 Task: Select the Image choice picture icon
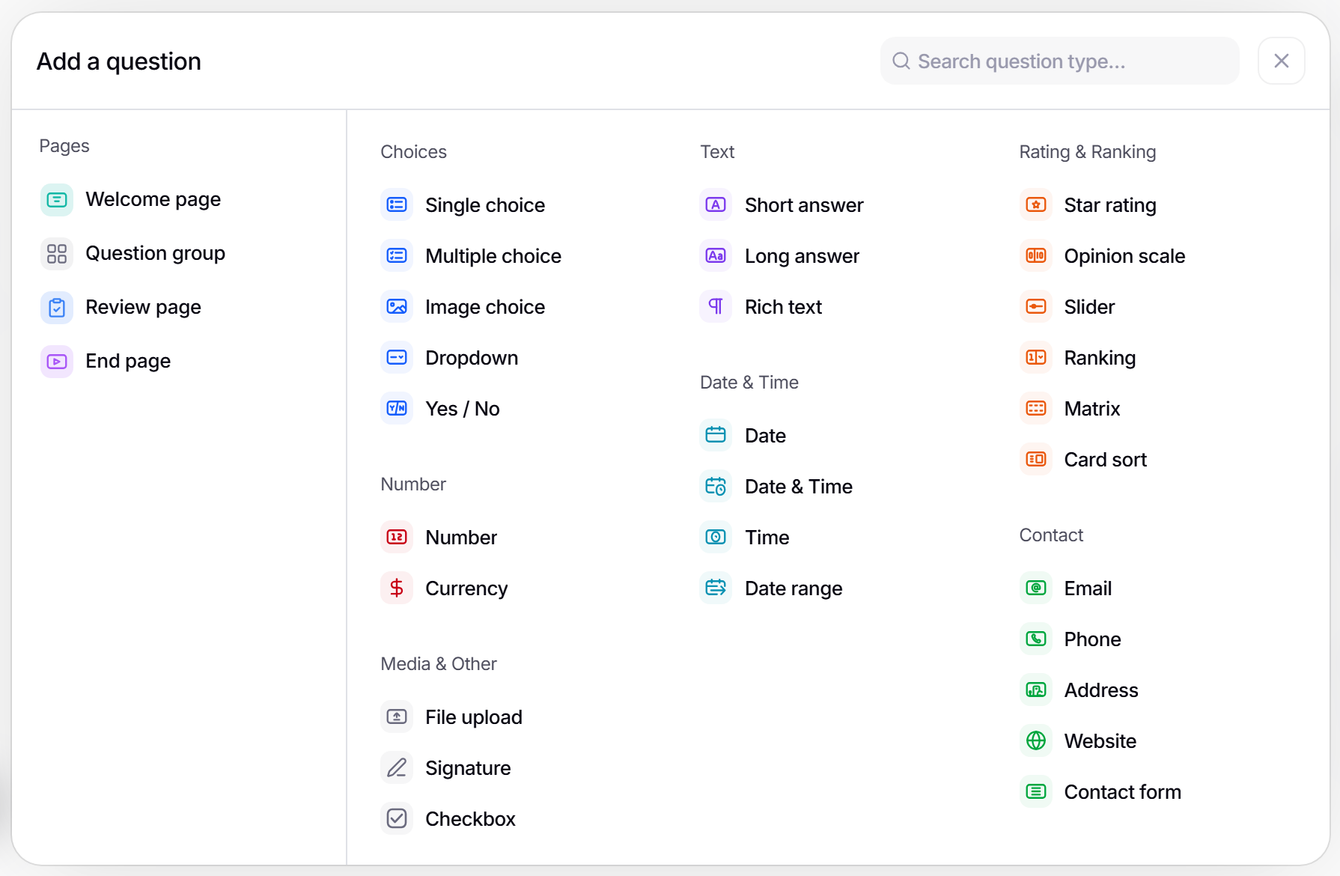pos(397,307)
